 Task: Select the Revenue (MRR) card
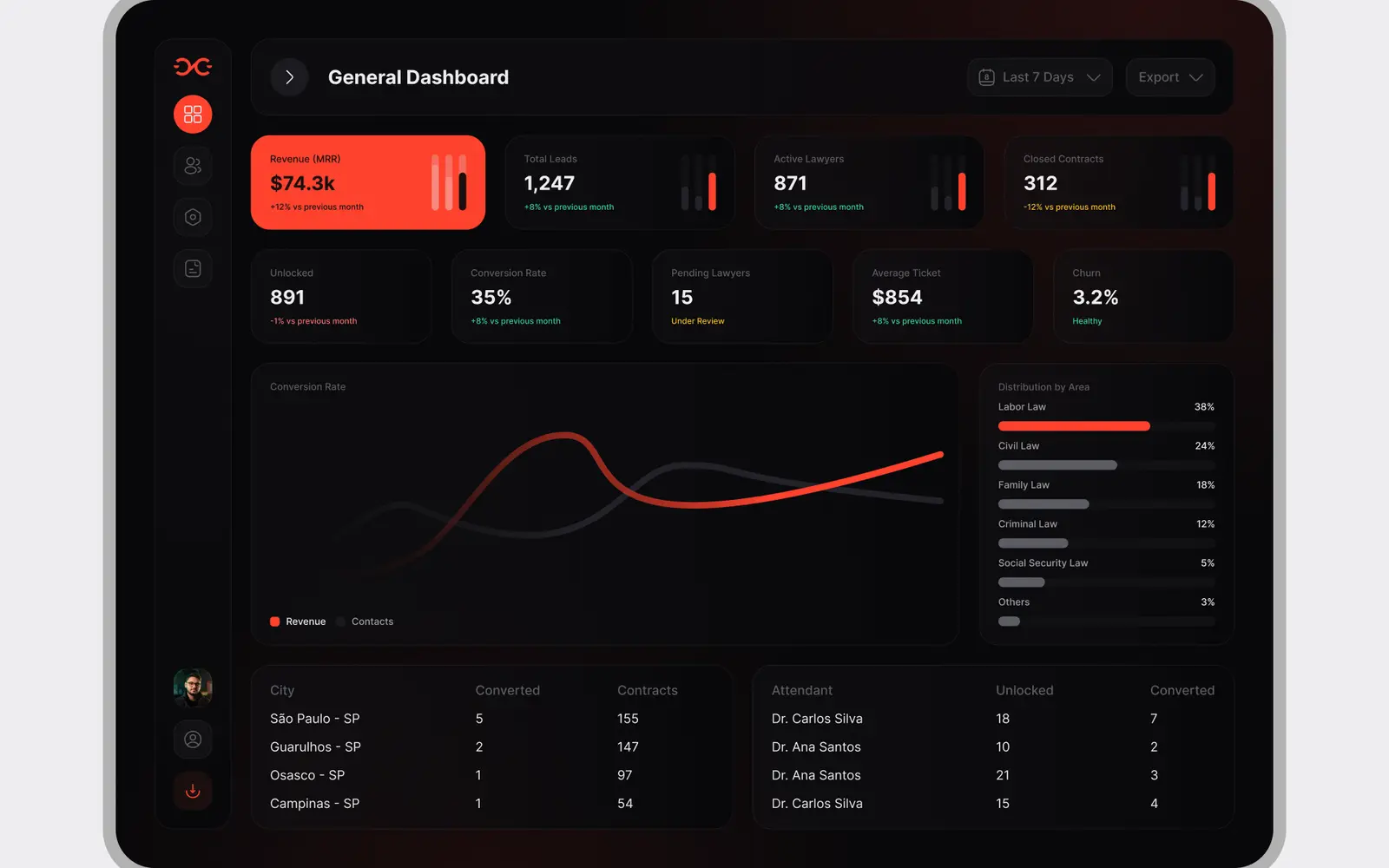pyautogui.click(x=368, y=182)
